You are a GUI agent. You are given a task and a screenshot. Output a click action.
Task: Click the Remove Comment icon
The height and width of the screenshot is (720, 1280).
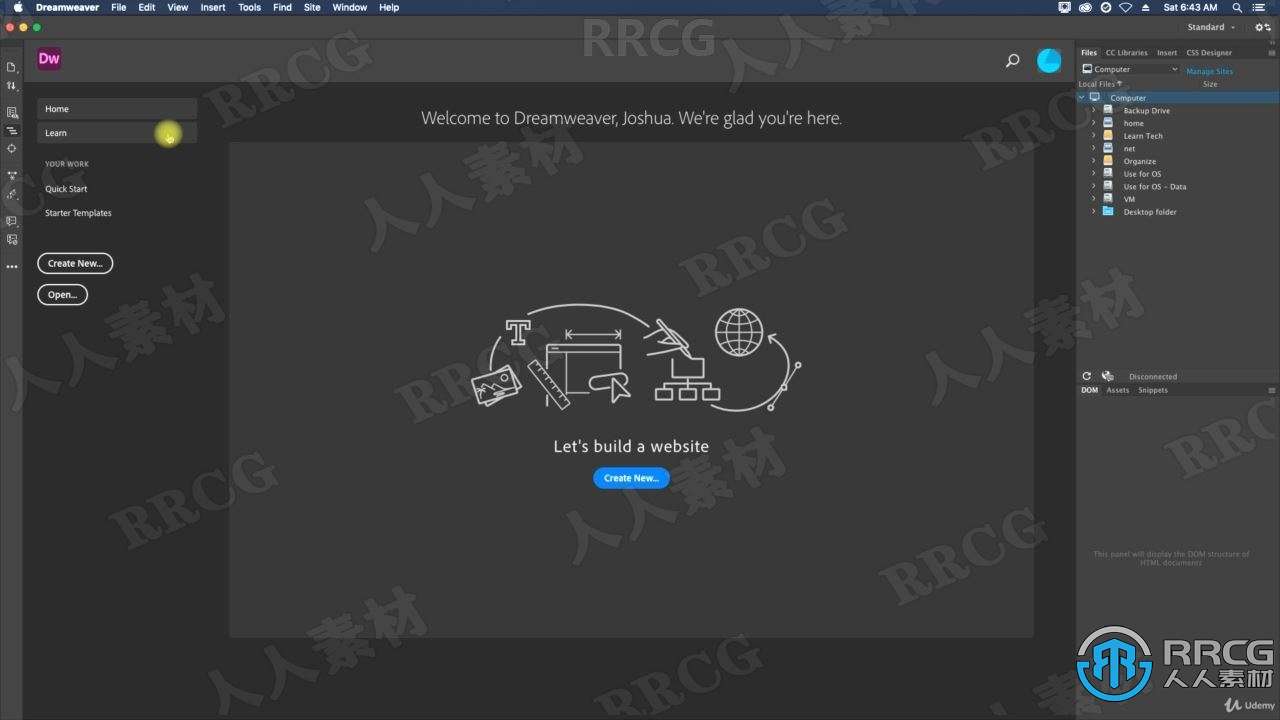pos(12,240)
